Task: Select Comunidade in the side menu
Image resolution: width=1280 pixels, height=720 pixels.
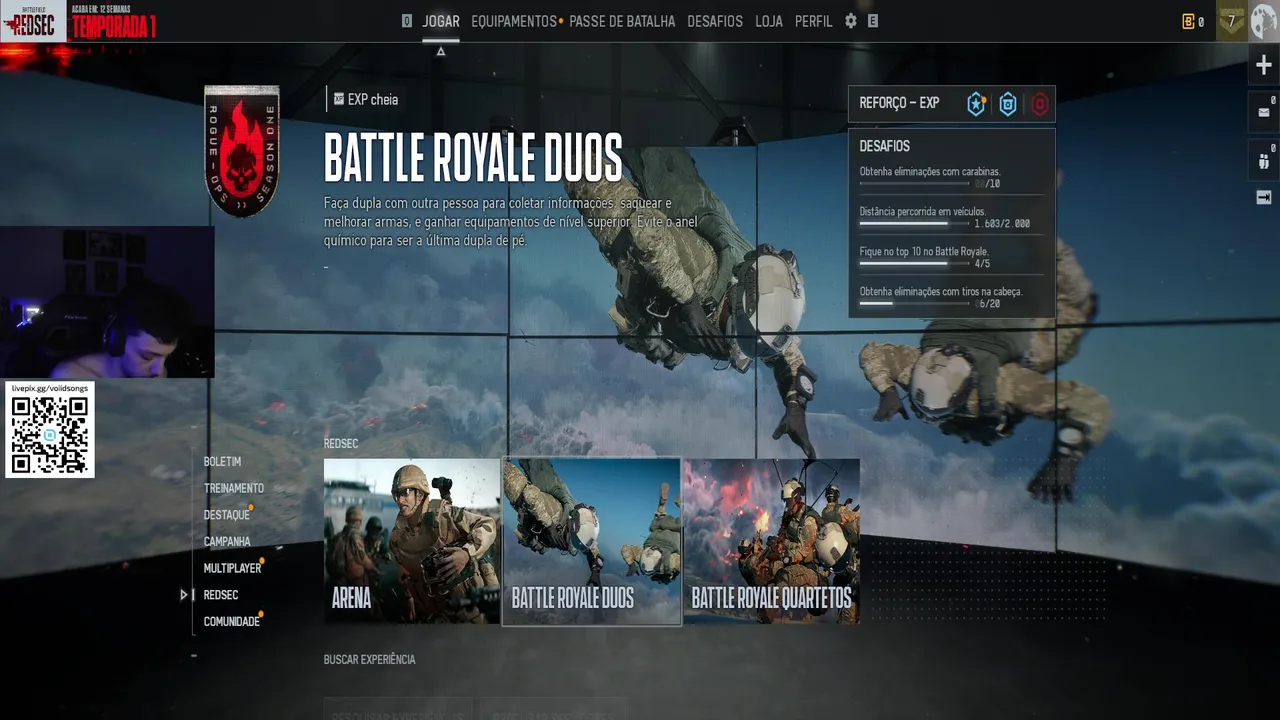Action: 232,622
